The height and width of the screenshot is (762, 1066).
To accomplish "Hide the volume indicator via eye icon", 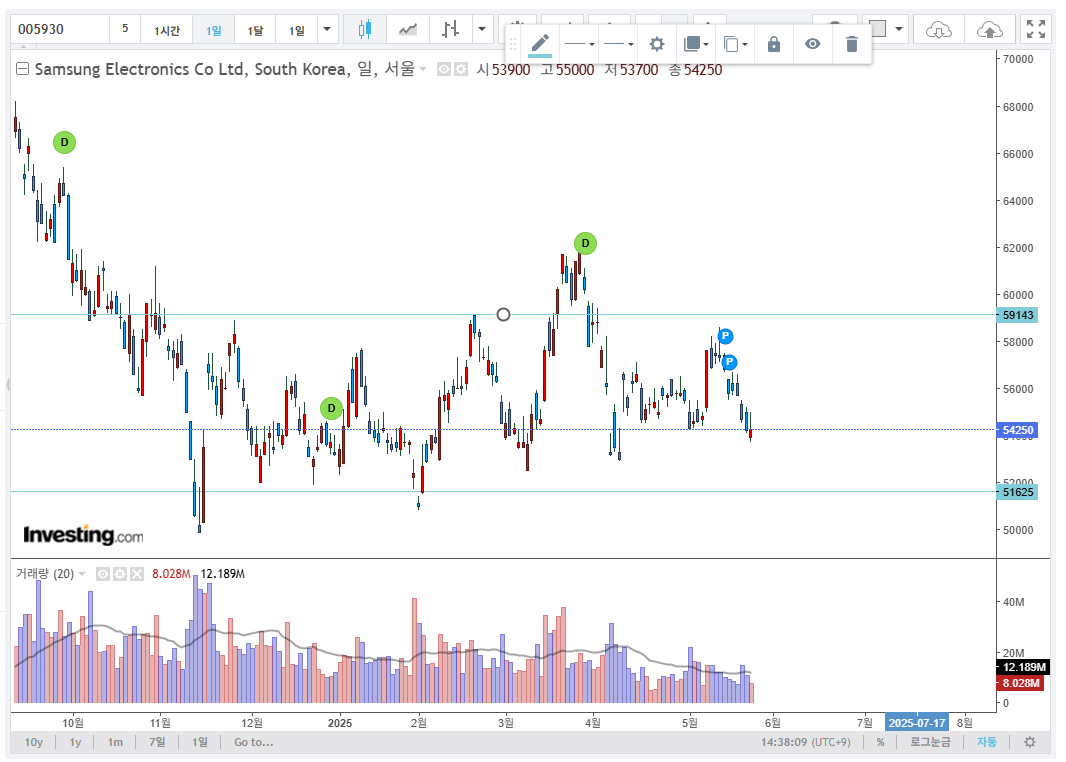I will tap(103, 574).
